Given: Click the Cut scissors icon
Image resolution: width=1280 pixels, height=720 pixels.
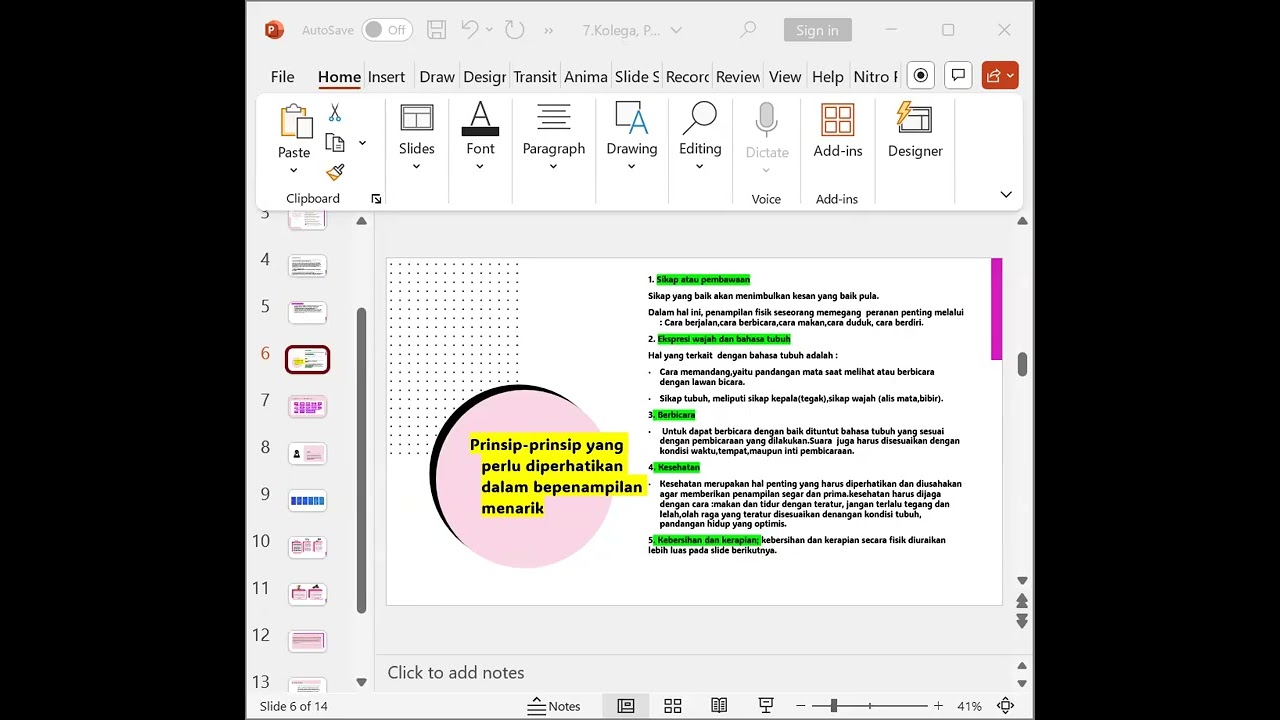Looking at the screenshot, I should coord(335,113).
